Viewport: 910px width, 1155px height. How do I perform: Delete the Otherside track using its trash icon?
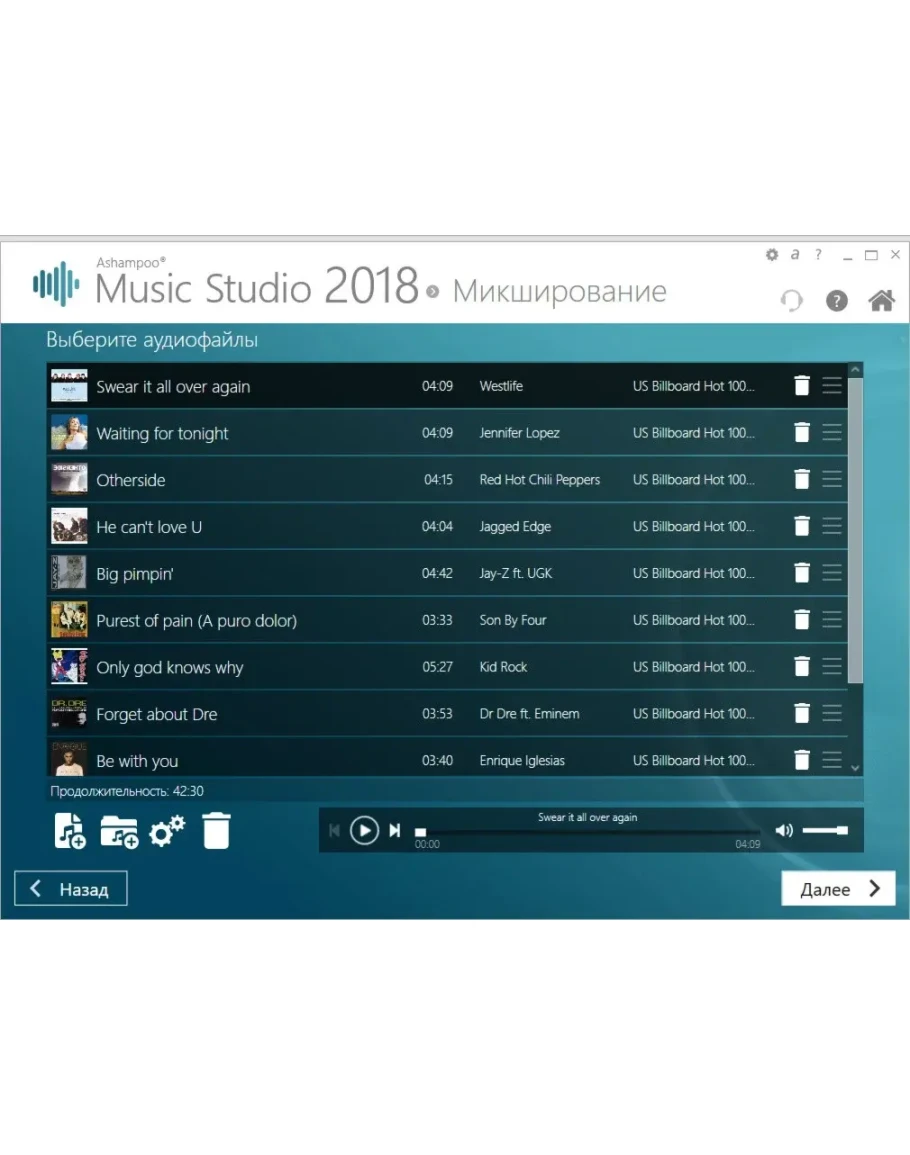click(x=801, y=480)
